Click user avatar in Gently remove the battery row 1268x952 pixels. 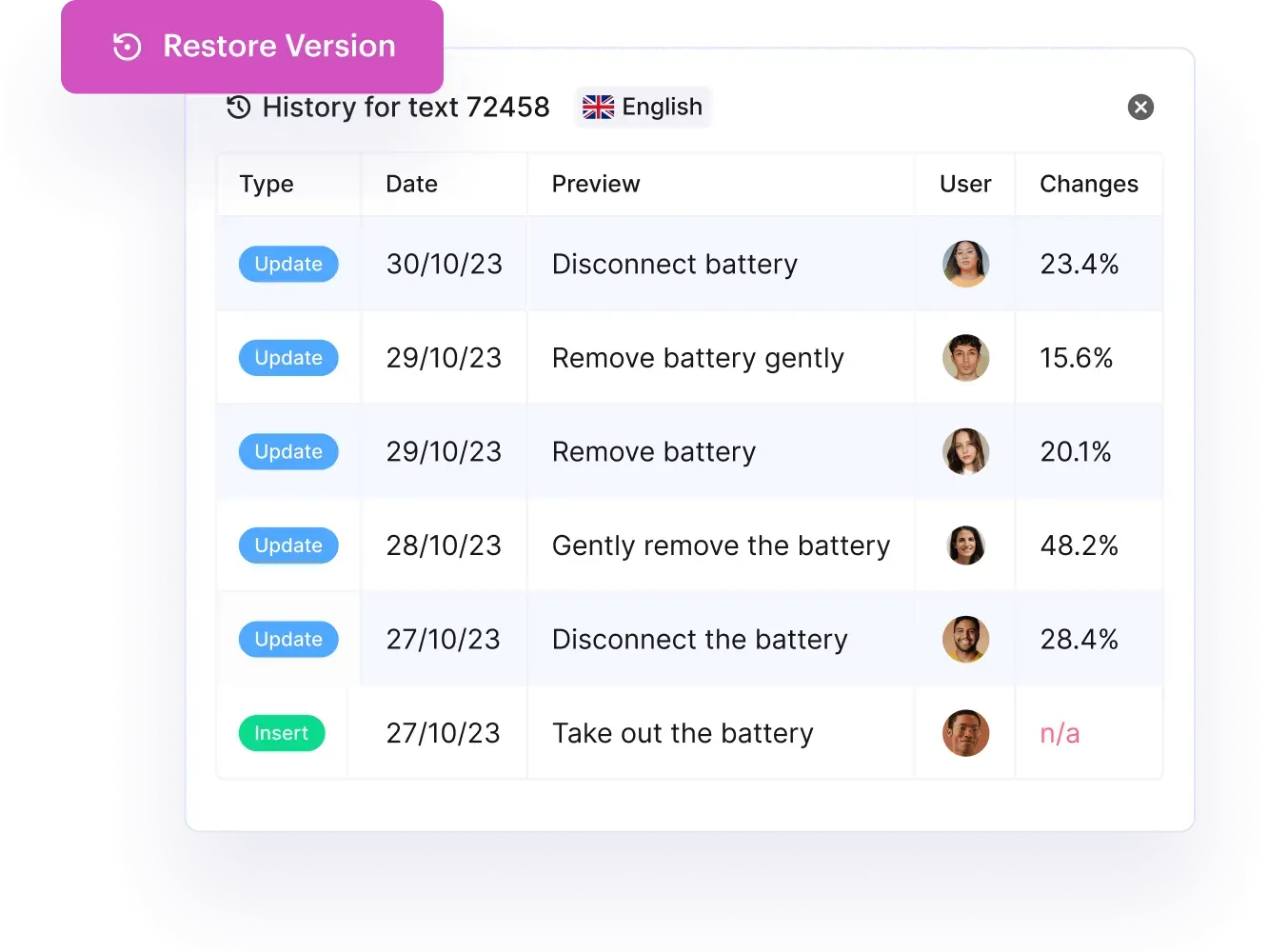pos(965,545)
